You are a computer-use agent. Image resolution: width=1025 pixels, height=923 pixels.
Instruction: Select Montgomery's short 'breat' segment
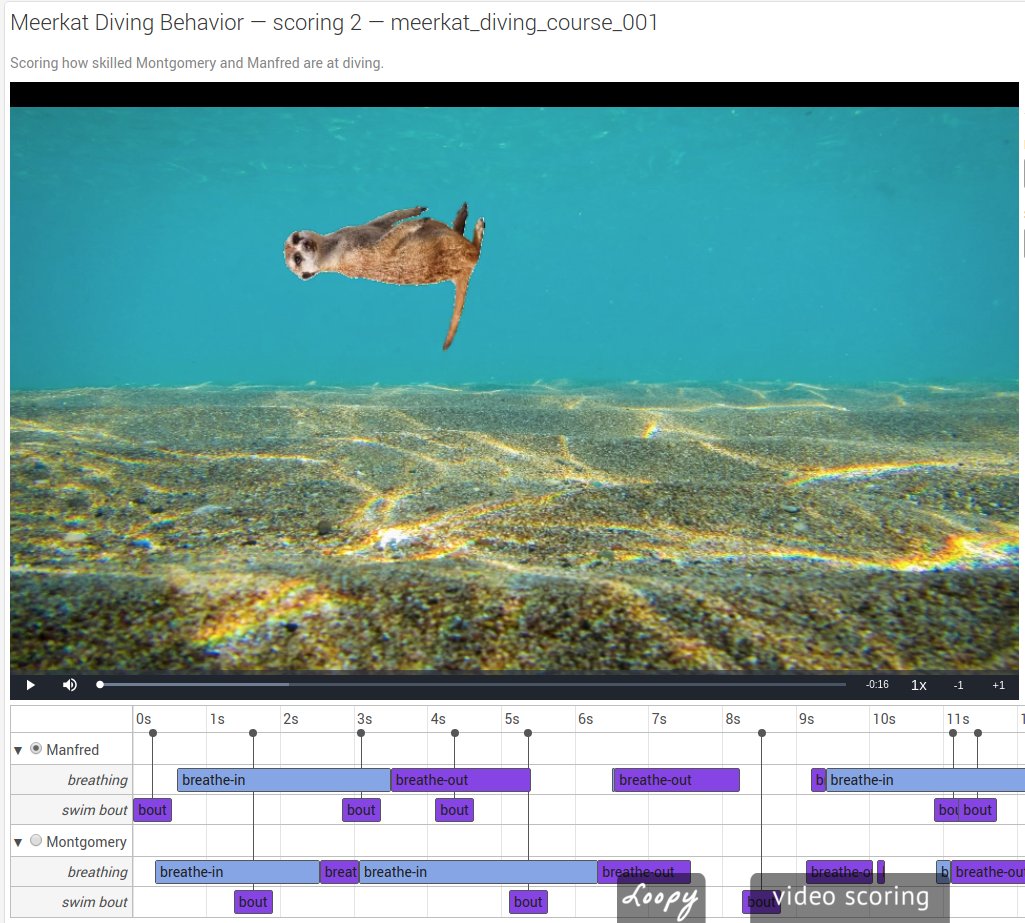tap(339, 872)
